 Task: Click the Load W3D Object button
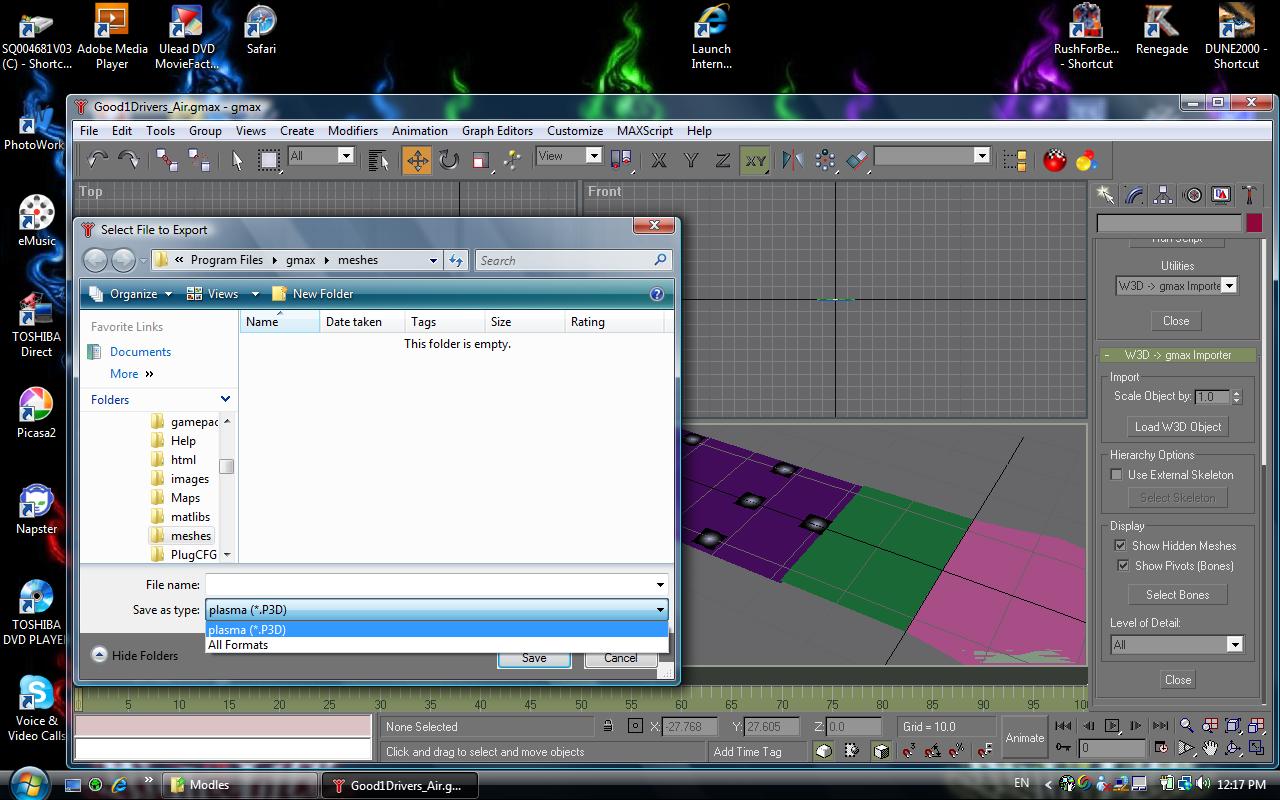pyautogui.click(x=1177, y=427)
